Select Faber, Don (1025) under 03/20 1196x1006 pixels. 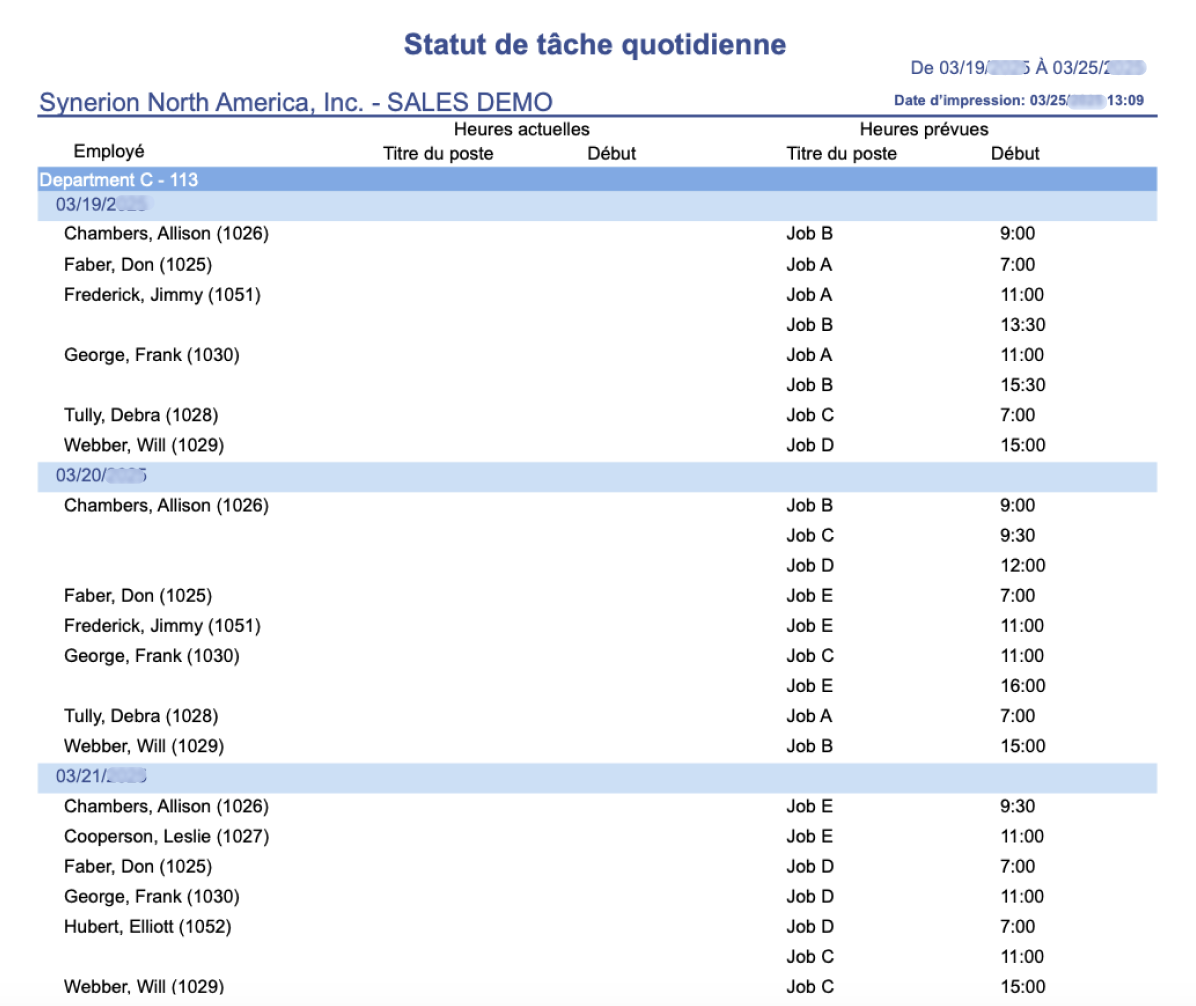(x=138, y=596)
